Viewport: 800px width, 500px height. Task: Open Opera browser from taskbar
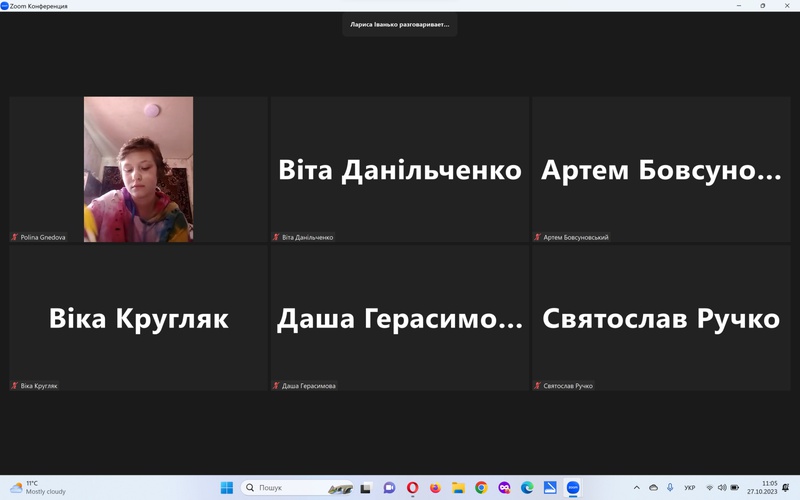tap(412, 488)
